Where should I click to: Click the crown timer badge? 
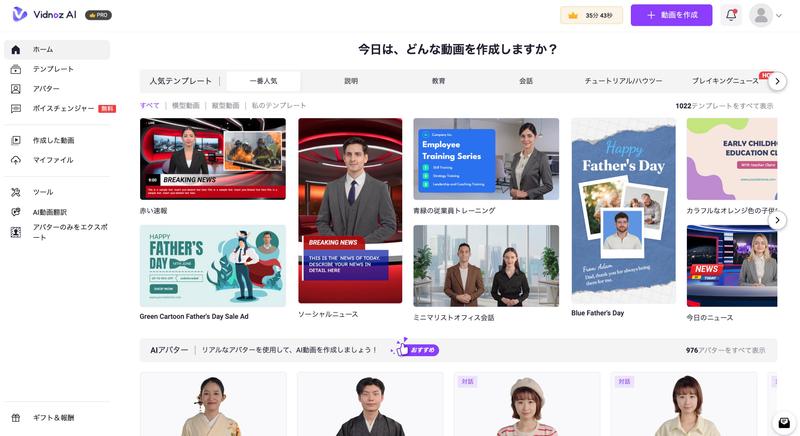coord(592,15)
